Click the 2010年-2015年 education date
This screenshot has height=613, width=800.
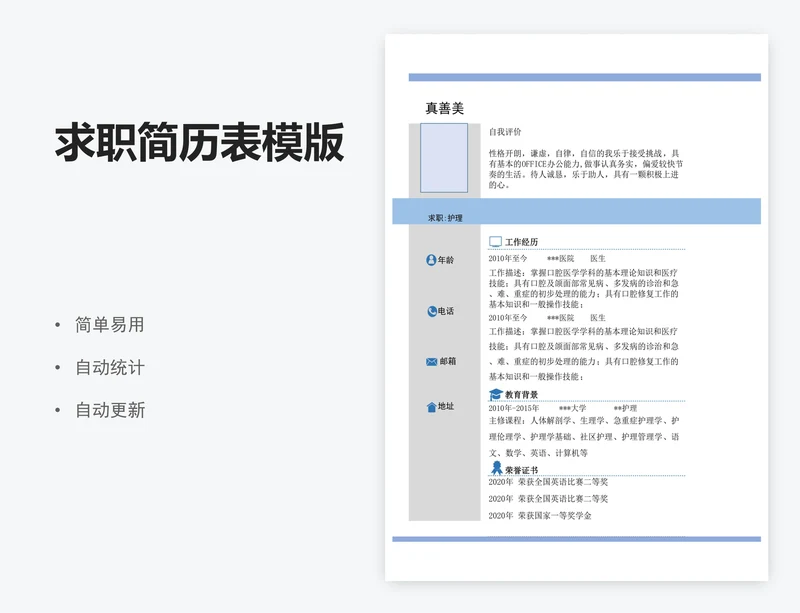pyautogui.click(x=514, y=408)
